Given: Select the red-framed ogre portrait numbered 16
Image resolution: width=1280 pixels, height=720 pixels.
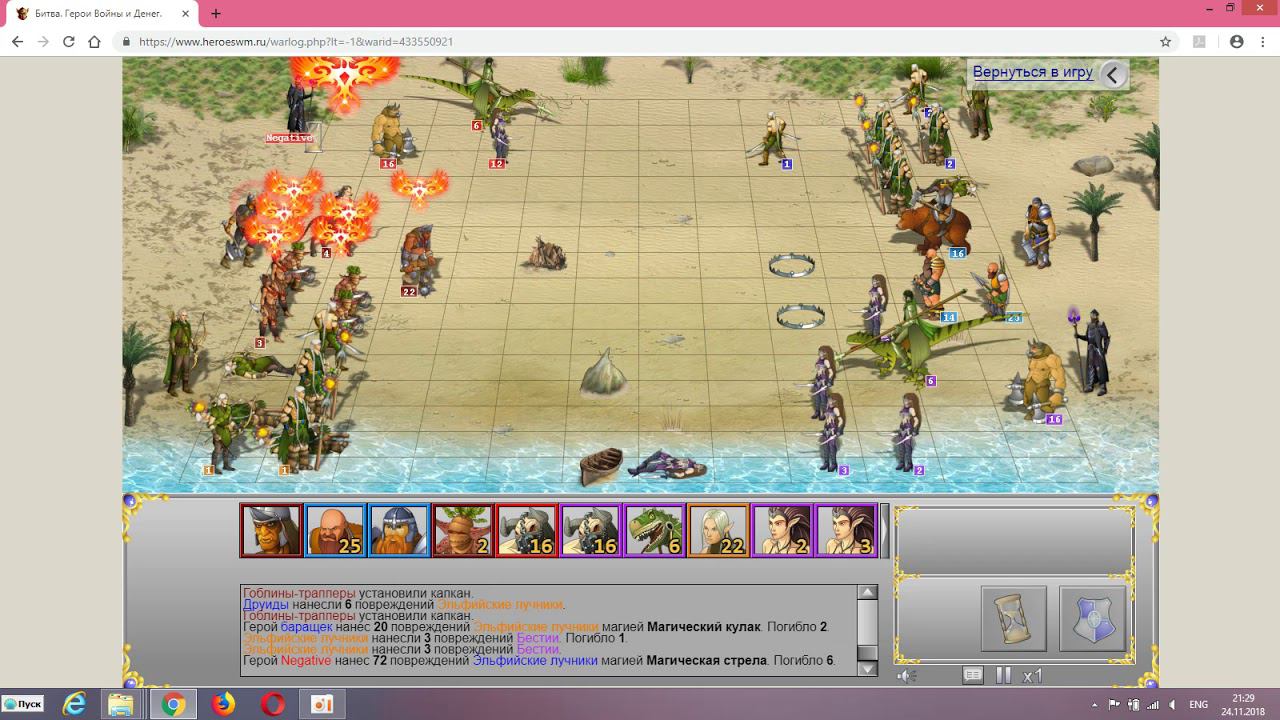Looking at the screenshot, I should pyautogui.click(x=527, y=530).
